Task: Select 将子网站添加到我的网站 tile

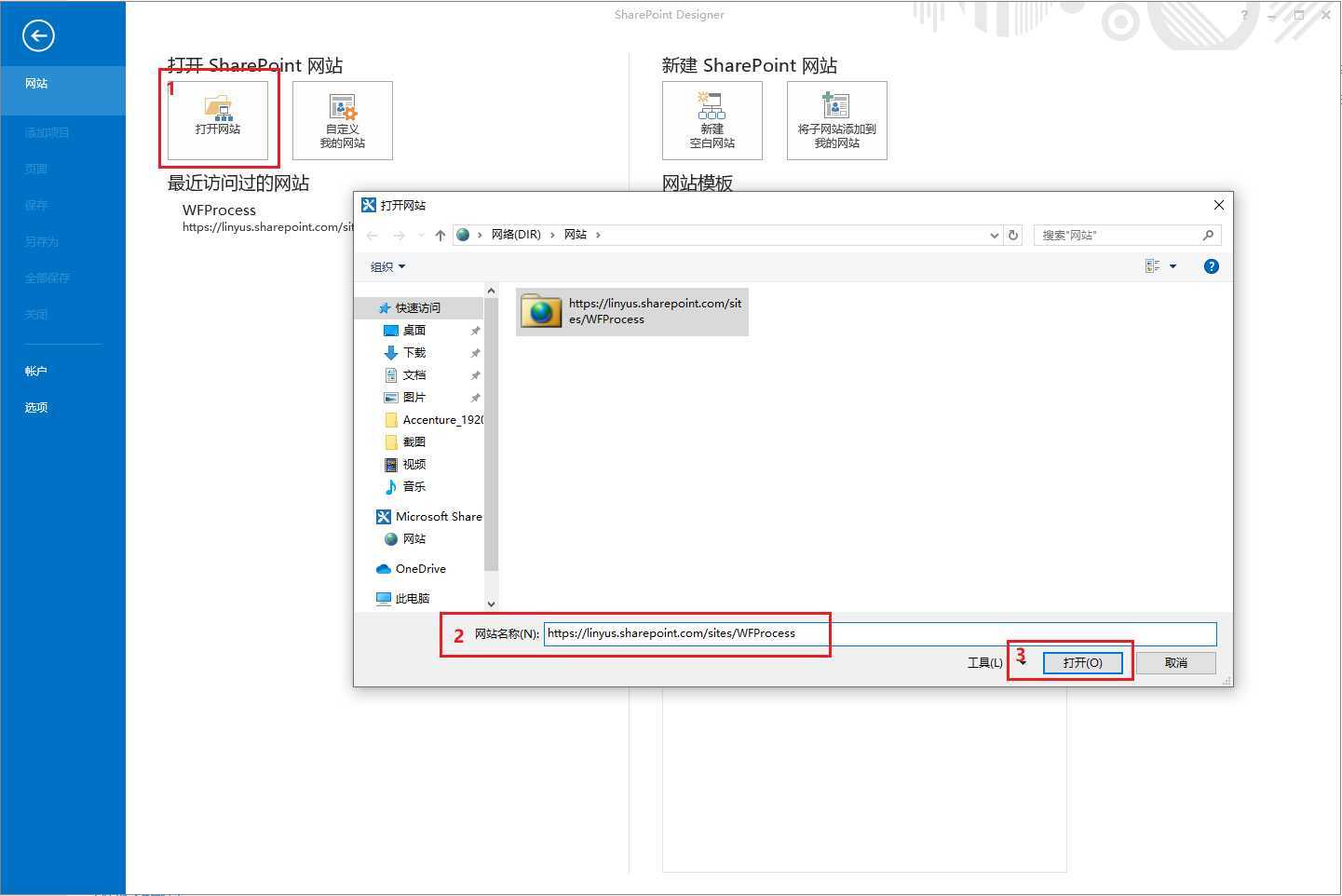Action: pos(837,120)
